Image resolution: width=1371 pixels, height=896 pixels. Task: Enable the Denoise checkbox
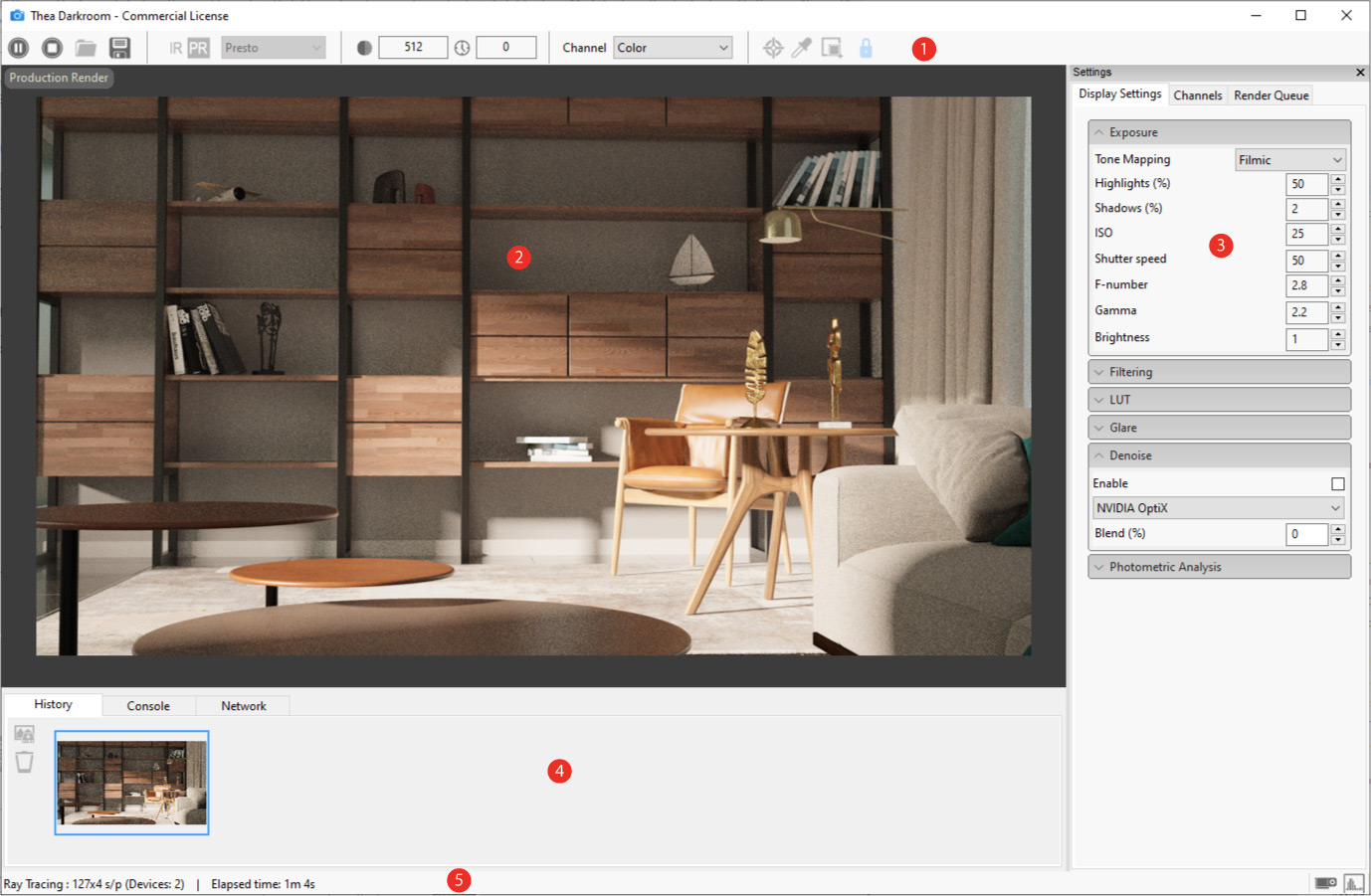pyautogui.click(x=1337, y=483)
